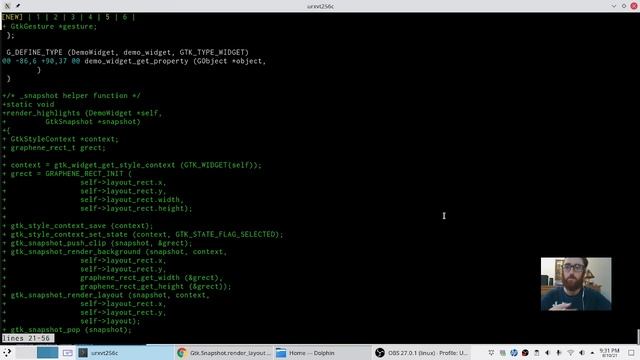Switch to terminal tab 4

[90, 17]
